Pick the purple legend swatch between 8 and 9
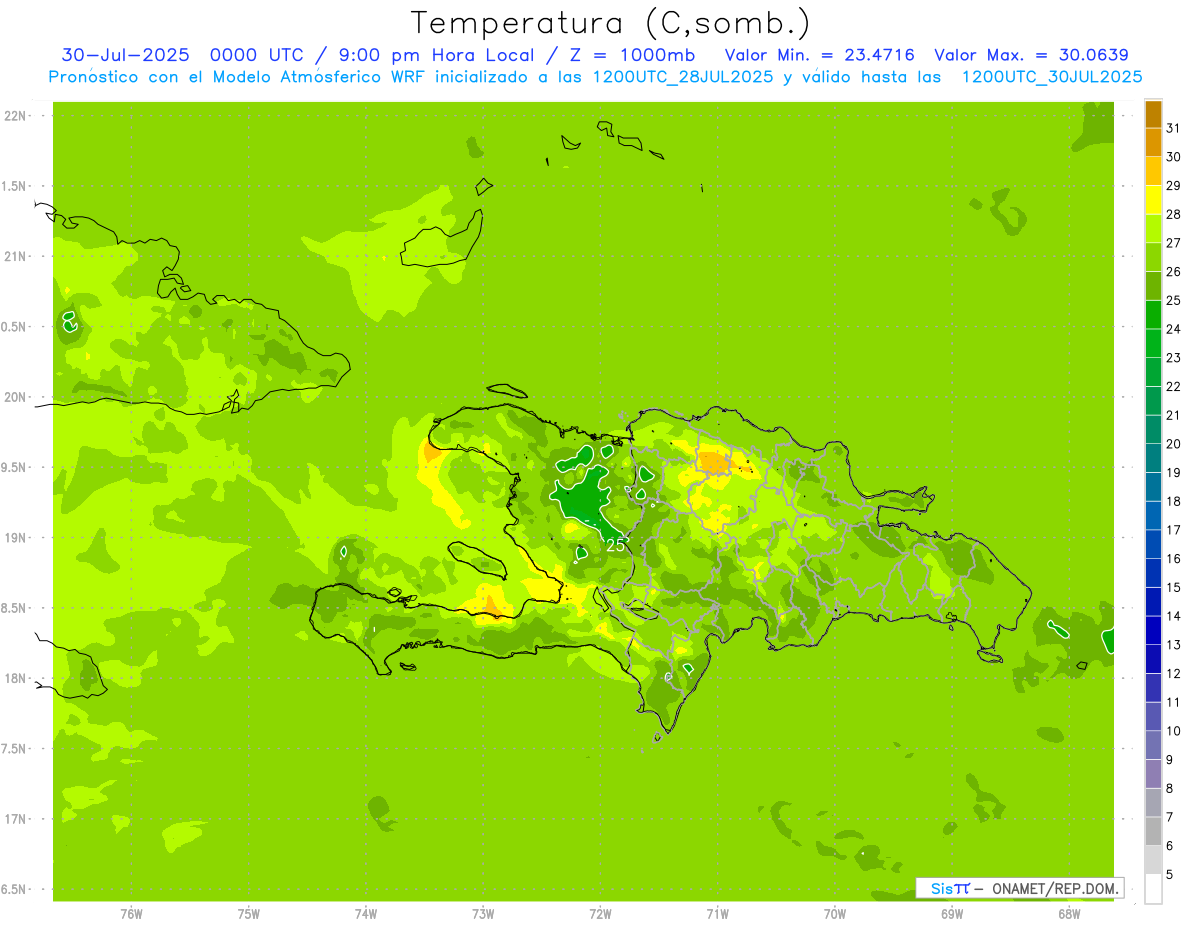Image resolution: width=1200 pixels, height=927 pixels. 1153,774
